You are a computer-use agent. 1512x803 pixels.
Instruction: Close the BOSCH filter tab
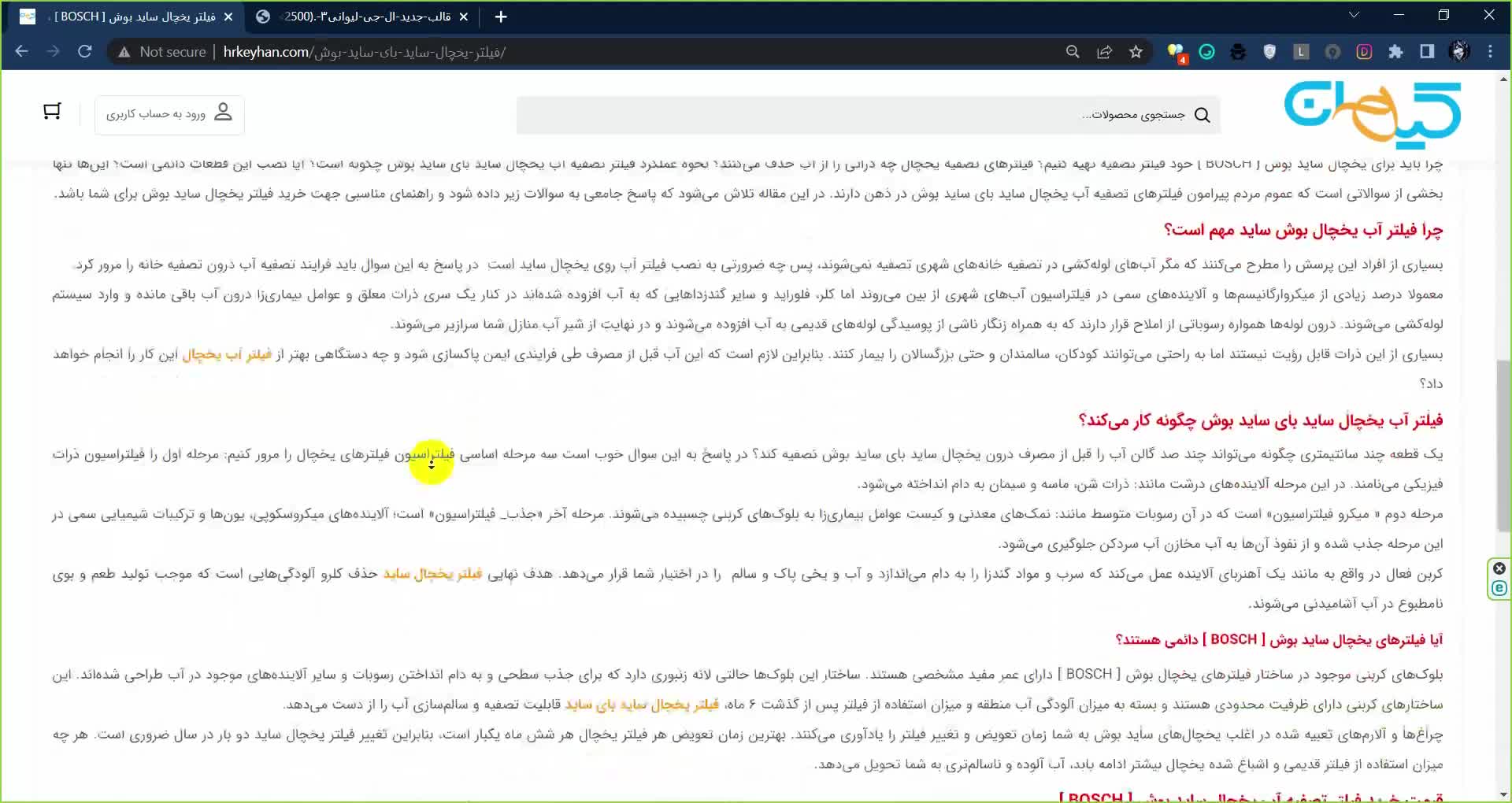pos(228,17)
